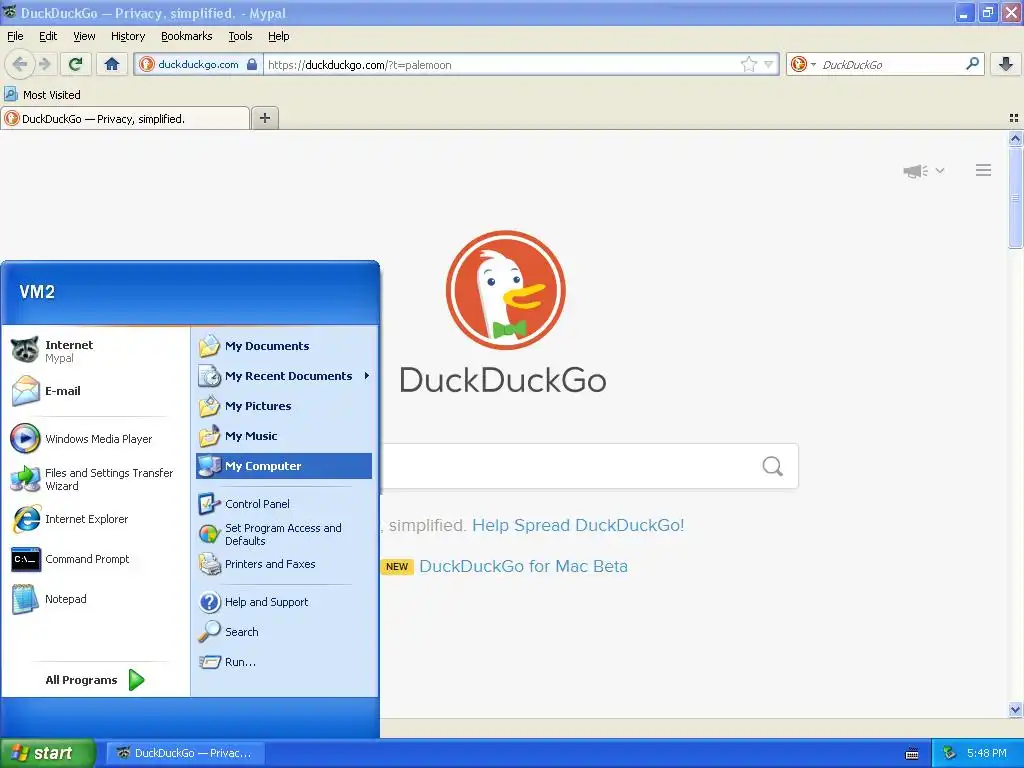The image size is (1024, 768).
Task: Open the downloads arrow button
Action: [1006, 64]
